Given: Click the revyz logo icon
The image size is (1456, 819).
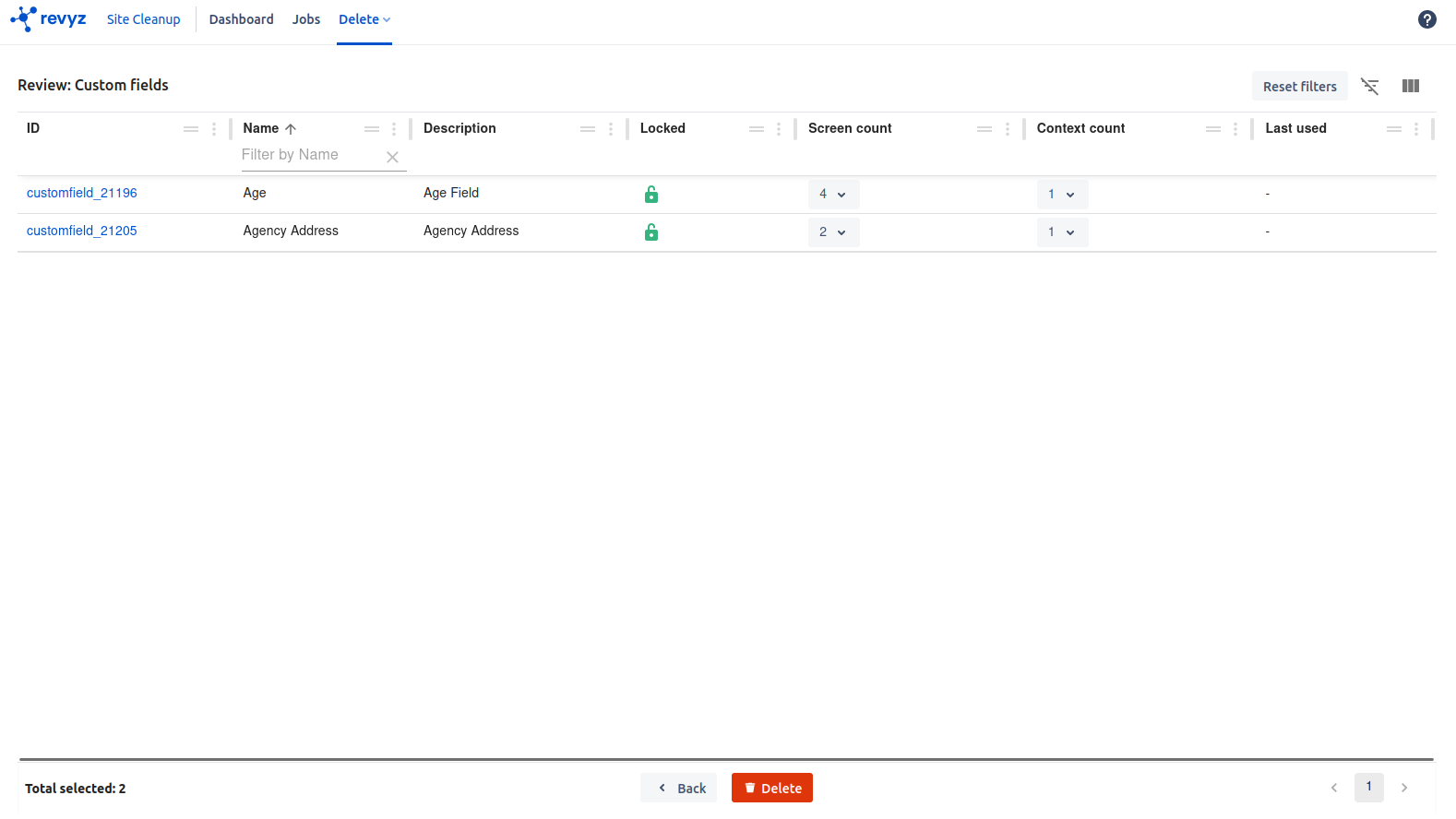Looking at the screenshot, I should pos(24,18).
